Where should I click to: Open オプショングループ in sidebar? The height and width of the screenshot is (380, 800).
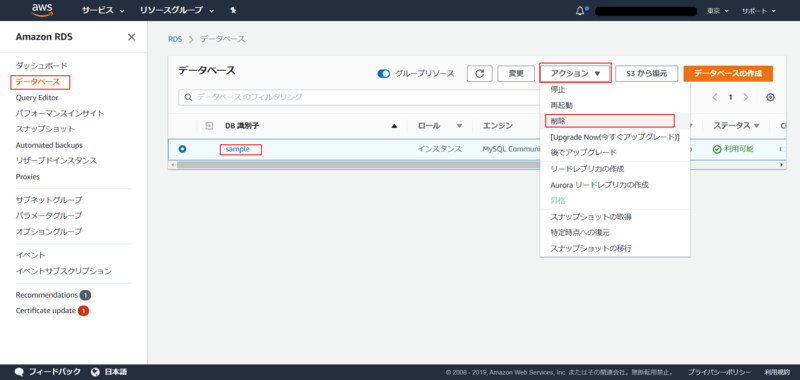click(48, 231)
